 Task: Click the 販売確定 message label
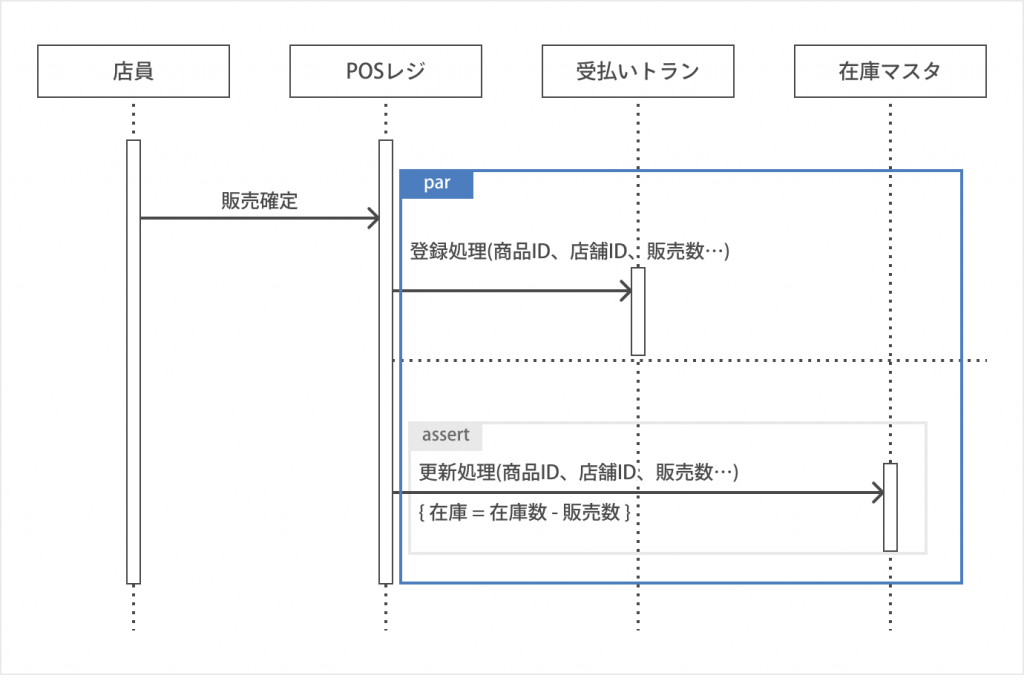259,200
